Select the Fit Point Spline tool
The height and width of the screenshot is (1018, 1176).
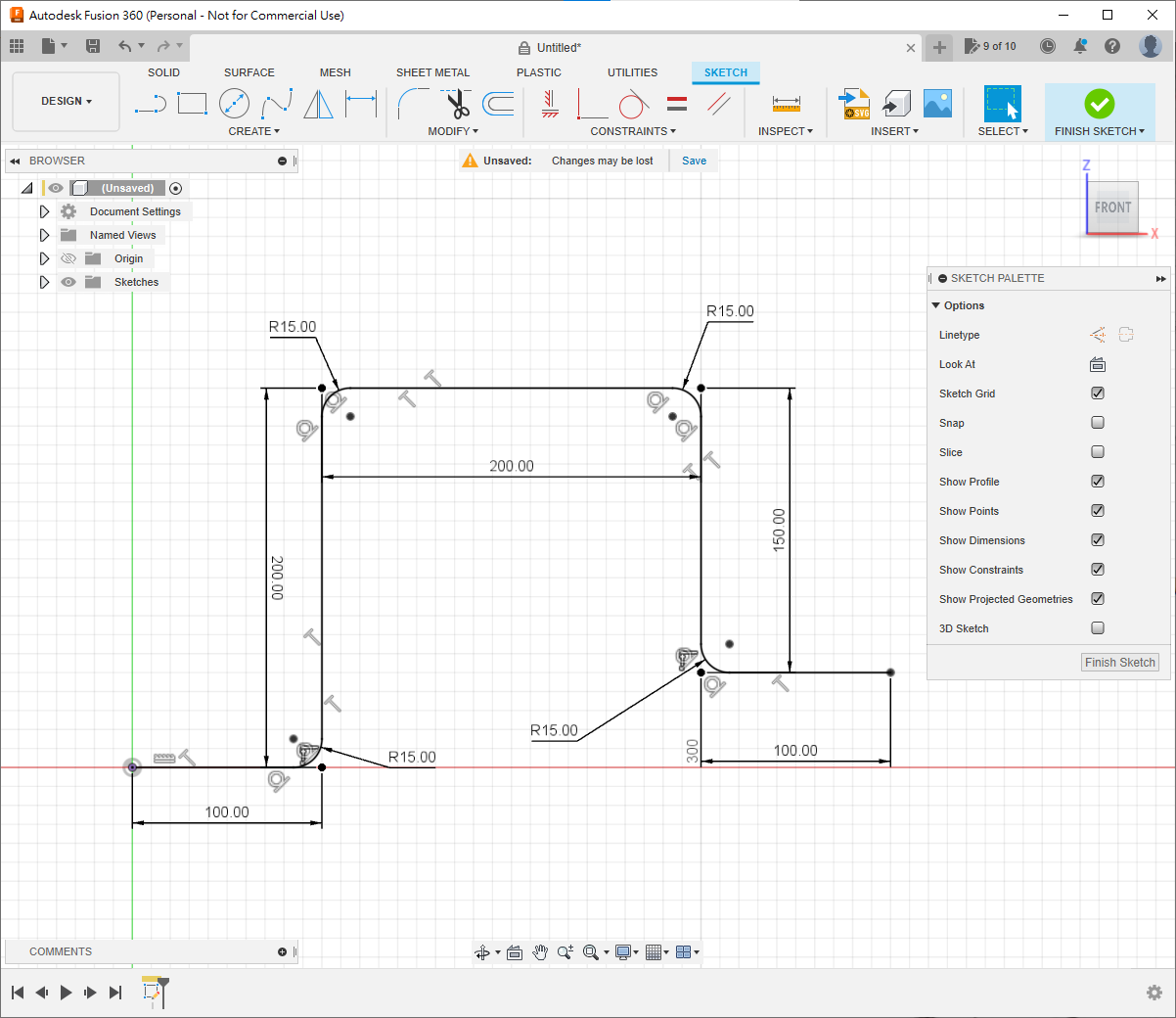point(276,104)
